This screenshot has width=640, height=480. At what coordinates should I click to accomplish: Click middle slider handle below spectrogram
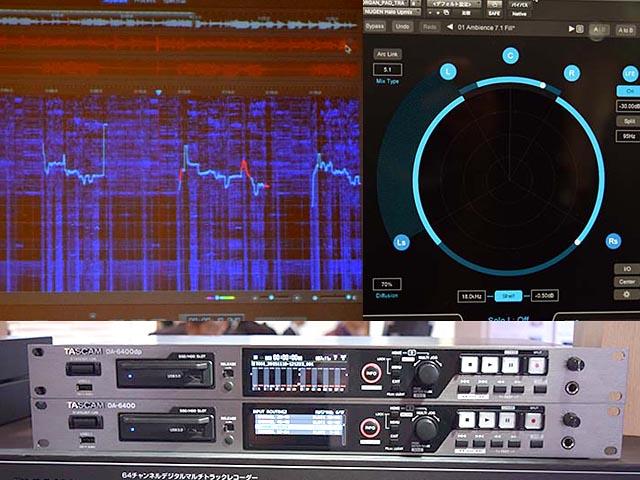(x=271, y=298)
